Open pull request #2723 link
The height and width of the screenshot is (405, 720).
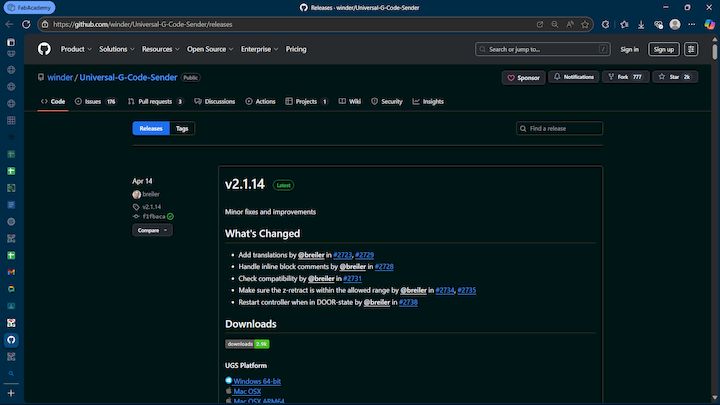coord(343,255)
